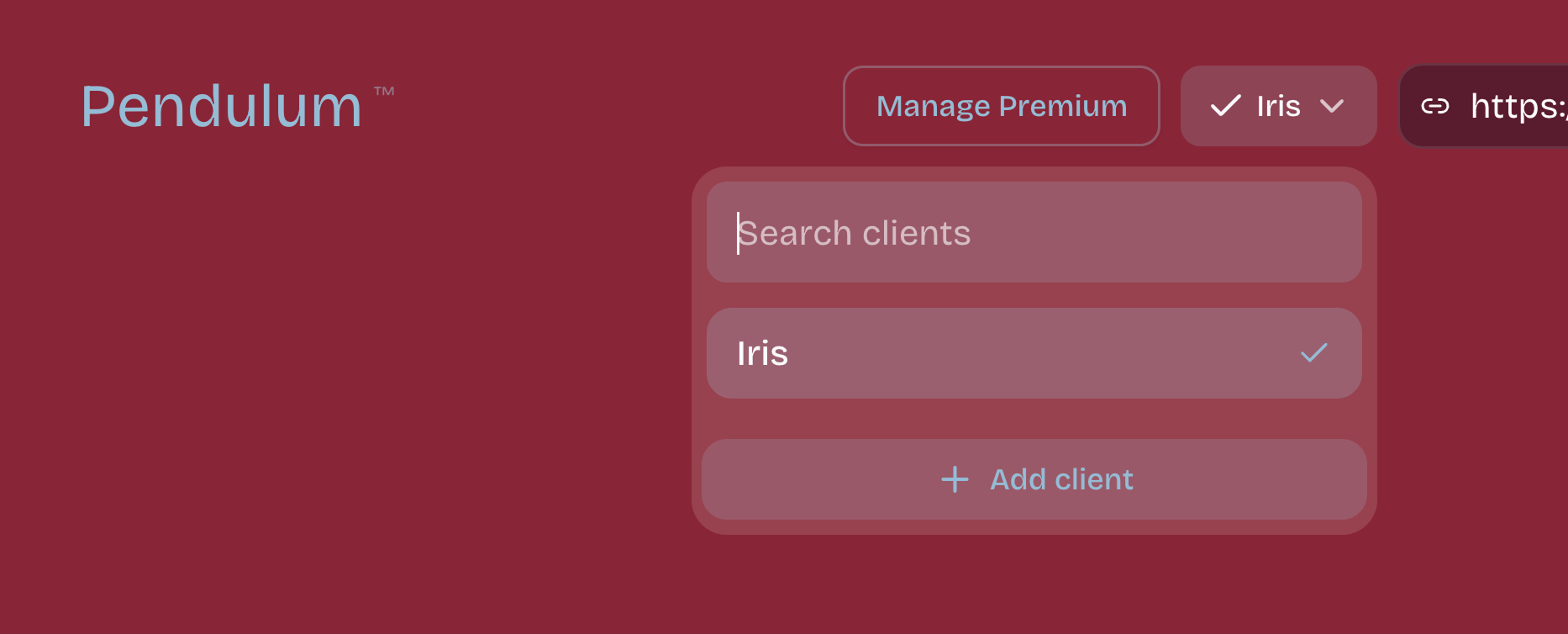Click the plus icon beside Add client

point(955,479)
